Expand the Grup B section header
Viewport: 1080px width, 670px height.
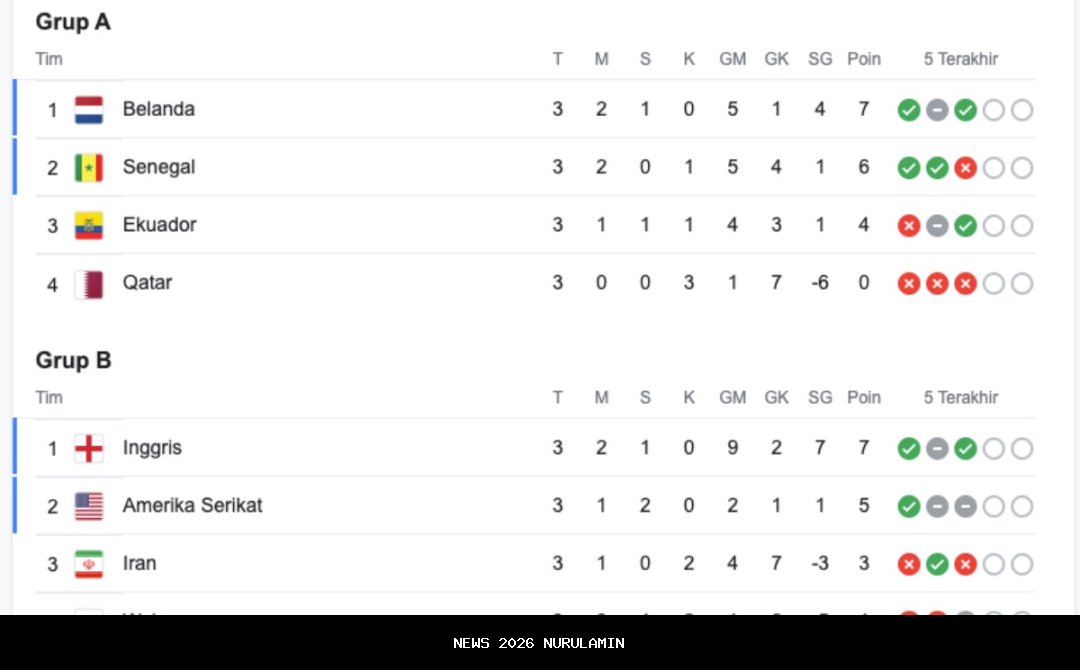[72, 360]
